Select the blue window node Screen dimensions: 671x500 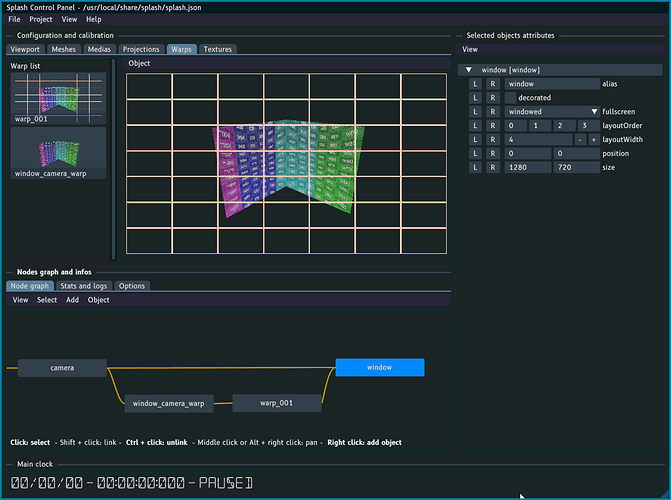(x=380, y=367)
